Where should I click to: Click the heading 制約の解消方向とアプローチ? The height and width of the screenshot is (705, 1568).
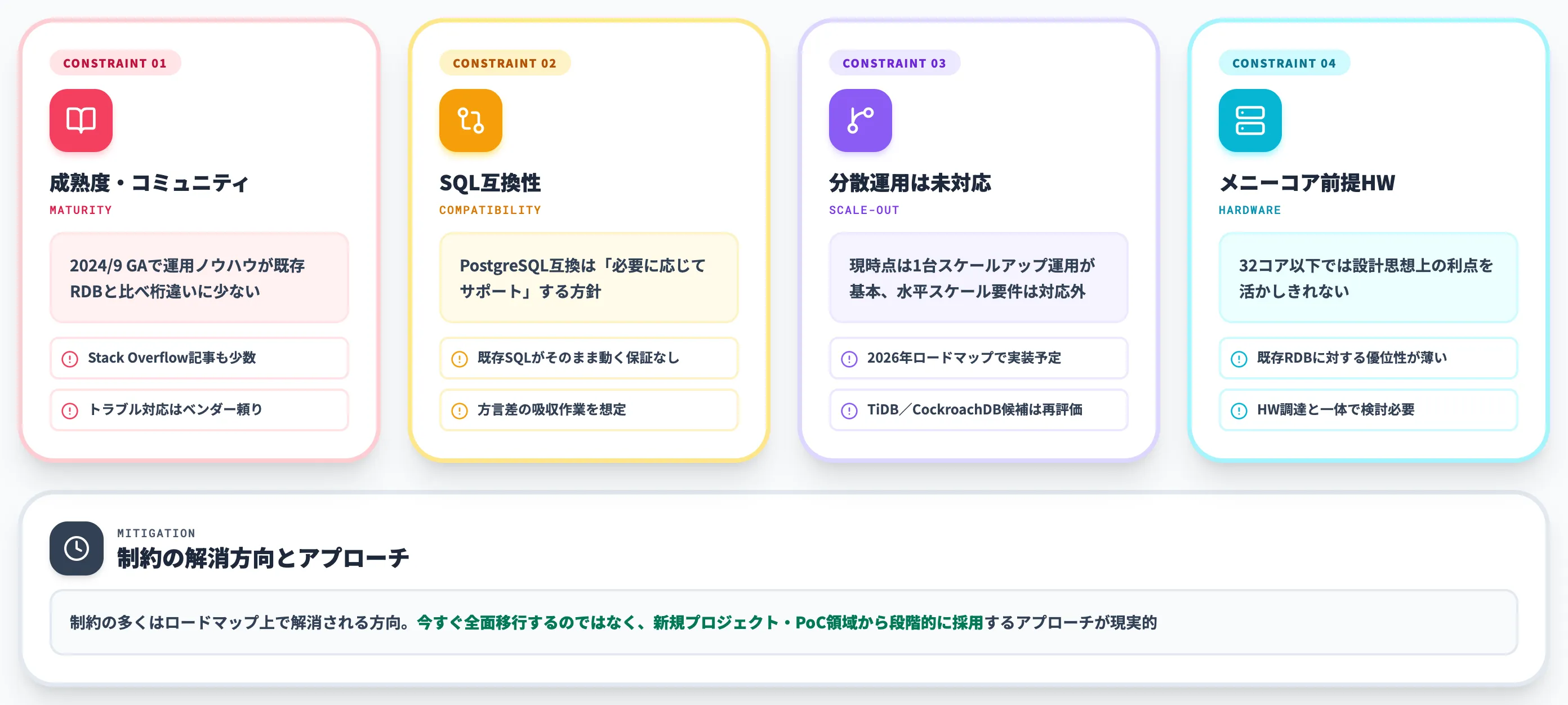coord(263,557)
